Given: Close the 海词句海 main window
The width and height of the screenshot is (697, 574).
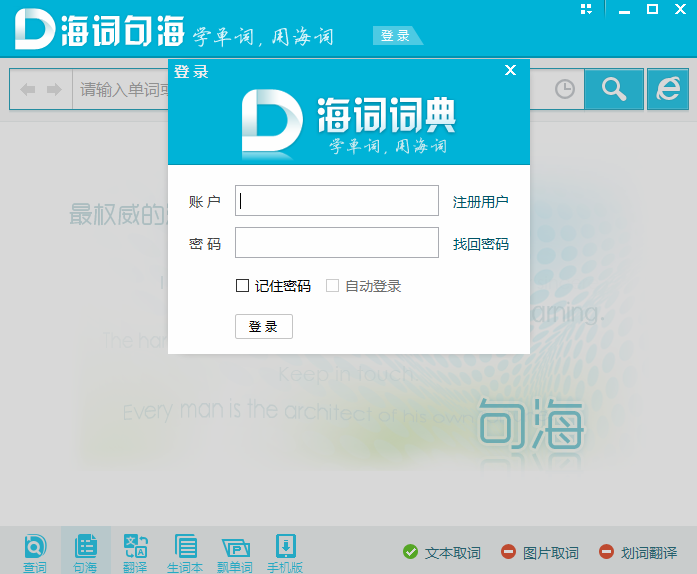Looking at the screenshot, I should click(x=680, y=9).
